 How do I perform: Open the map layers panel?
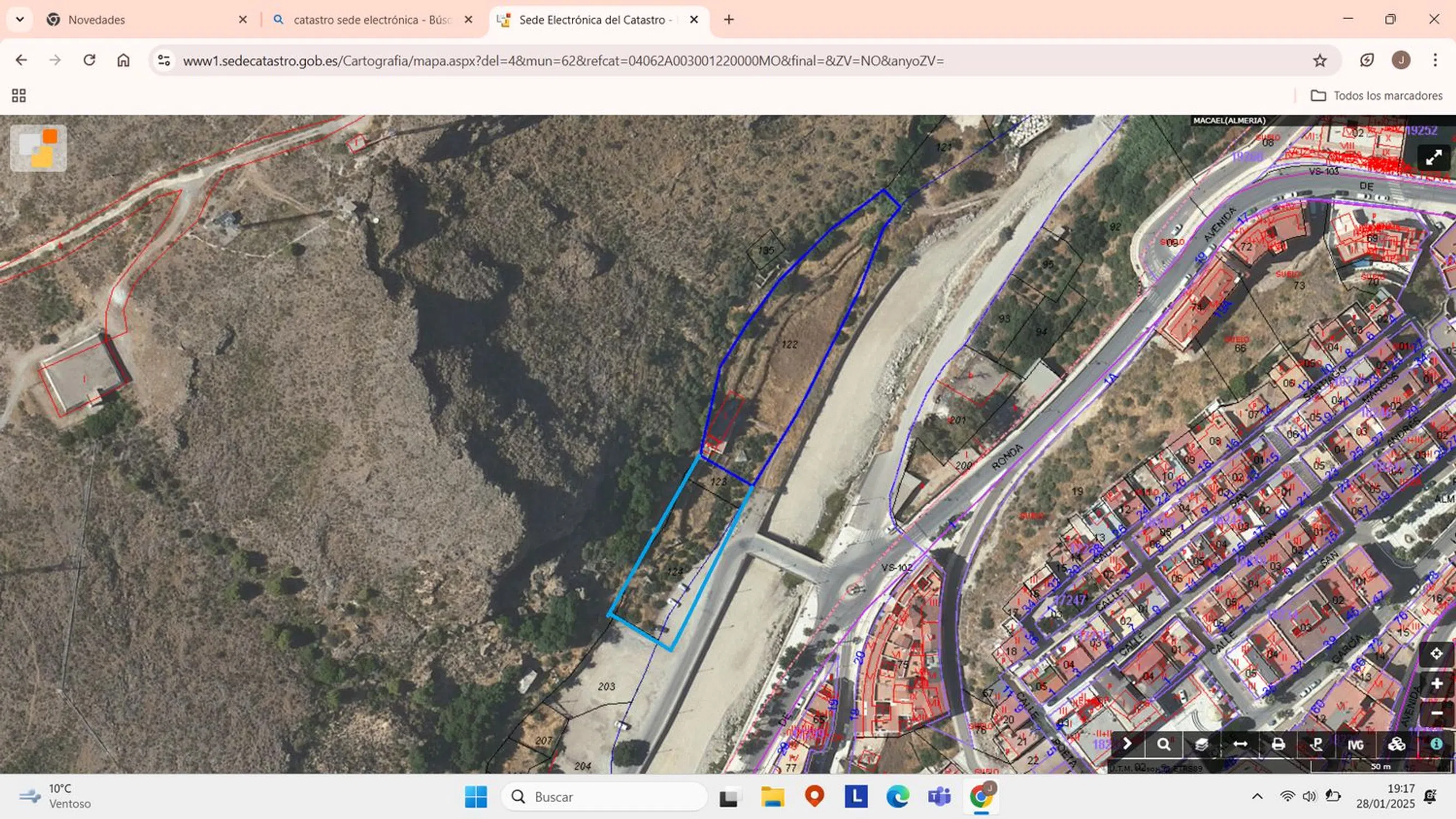click(1202, 744)
